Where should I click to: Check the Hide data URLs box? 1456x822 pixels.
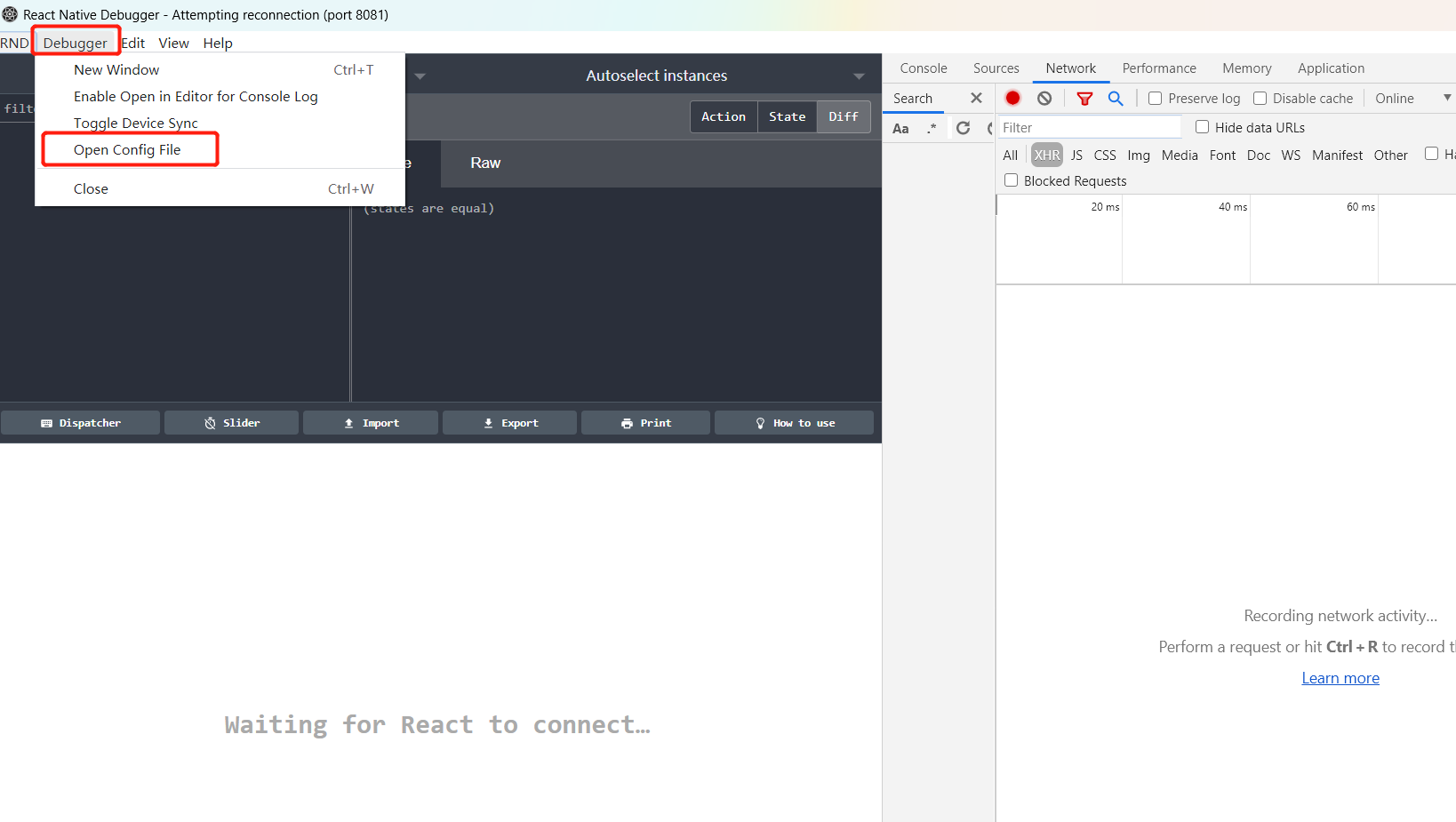[x=1202, y=127]
